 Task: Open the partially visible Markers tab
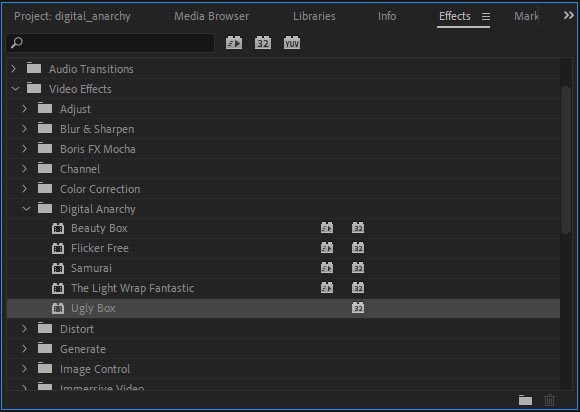pyautogui.click(x=526, y=16)
